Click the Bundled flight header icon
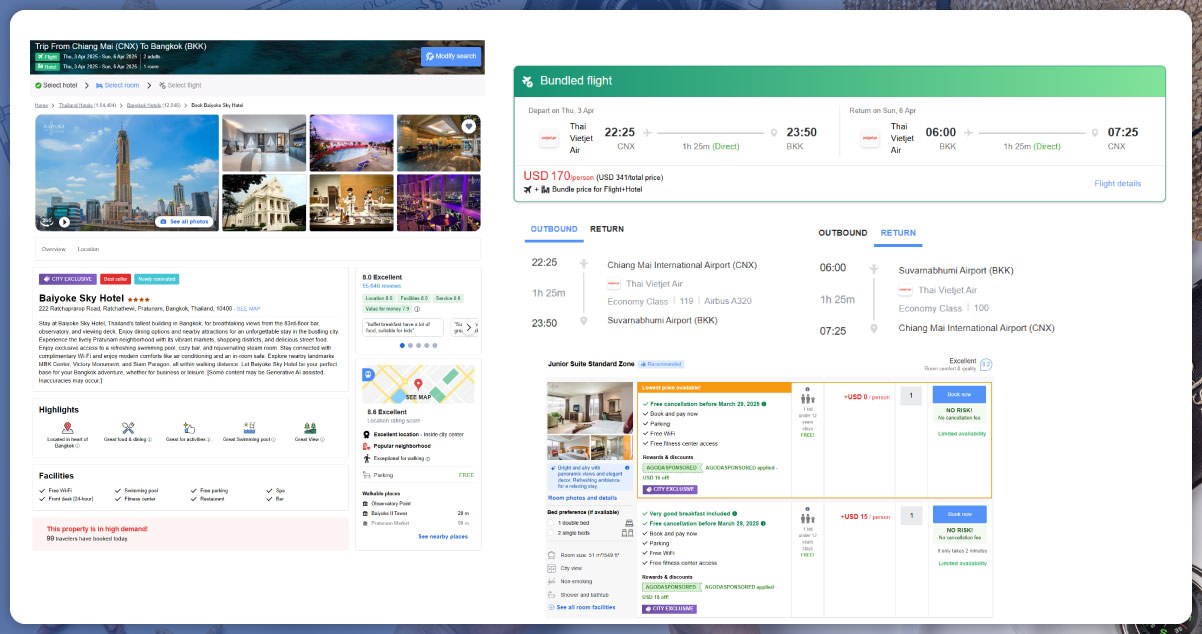 (527, 81)
